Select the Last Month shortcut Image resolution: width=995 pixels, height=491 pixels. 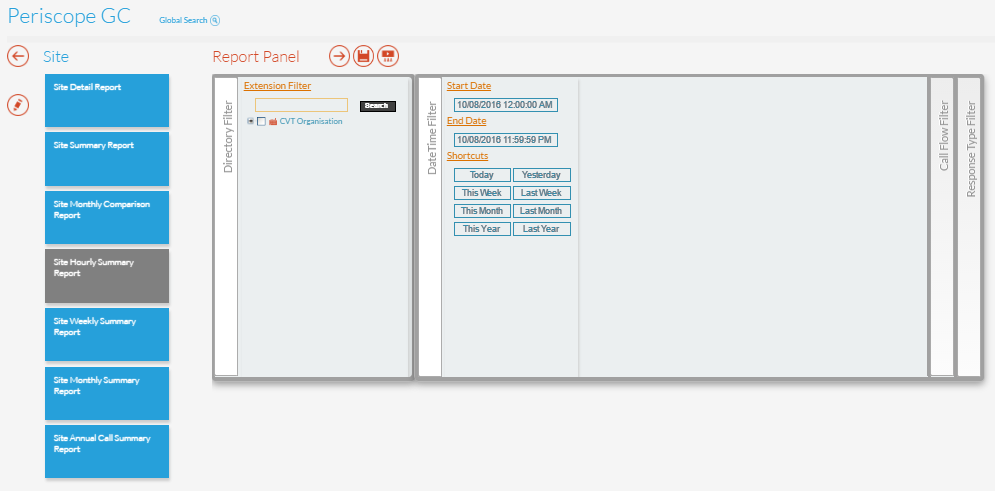click(x=542, y=211)
